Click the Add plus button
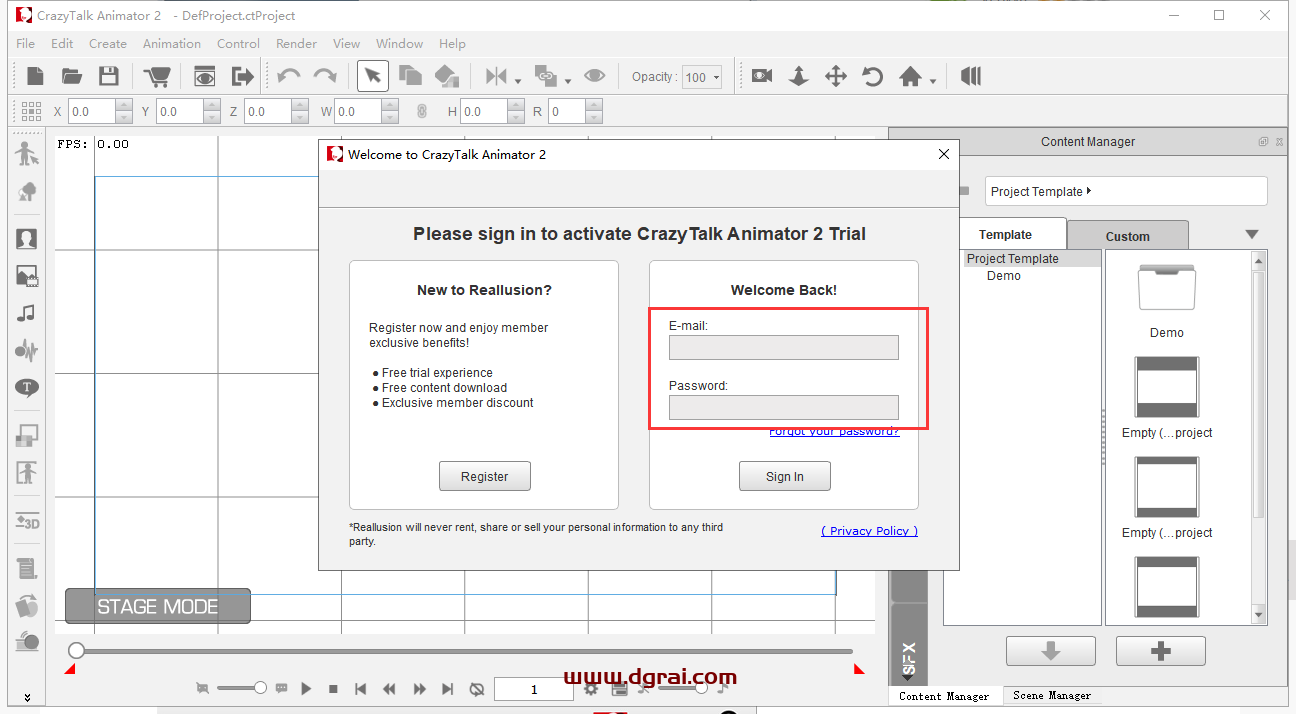Image resolution: width=1296 pixels, height=714 pixels. click(1161, 651)
